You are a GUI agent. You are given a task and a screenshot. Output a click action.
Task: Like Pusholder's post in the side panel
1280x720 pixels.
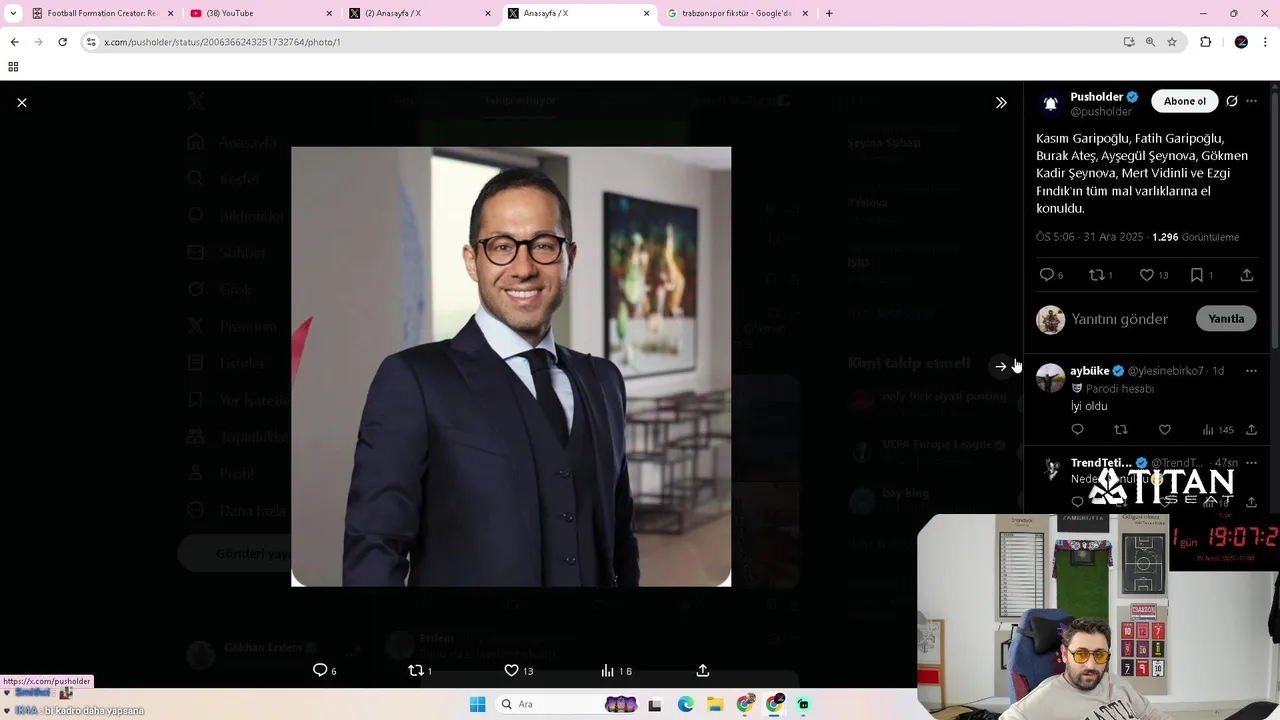pyautogui.click(x=1147, y=275)
